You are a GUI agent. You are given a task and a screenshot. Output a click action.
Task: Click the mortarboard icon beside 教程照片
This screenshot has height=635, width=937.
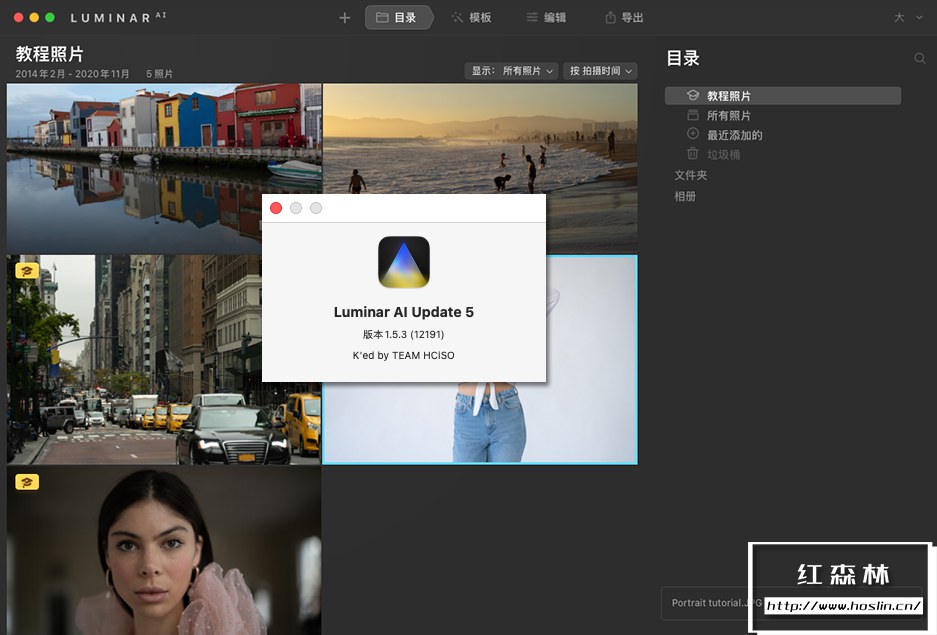point(693,96)
